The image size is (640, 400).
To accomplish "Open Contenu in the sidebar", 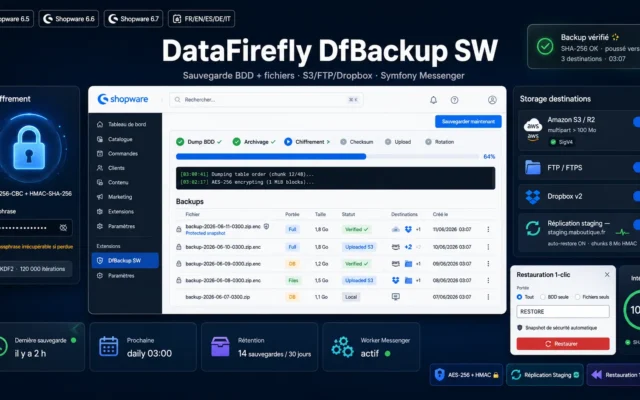I will (x=125, y=182).
